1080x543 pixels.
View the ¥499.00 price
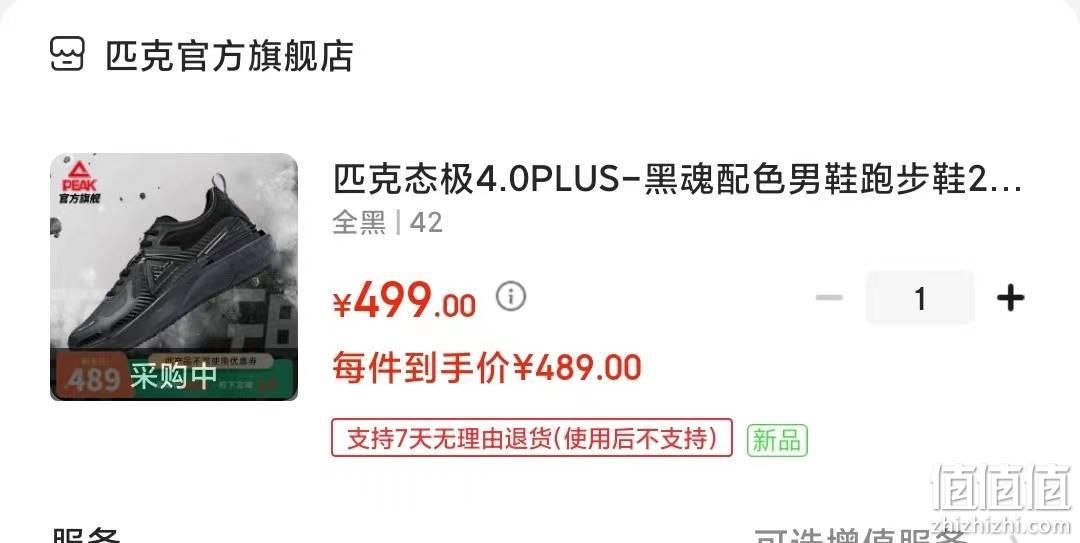tap(404, 300)
